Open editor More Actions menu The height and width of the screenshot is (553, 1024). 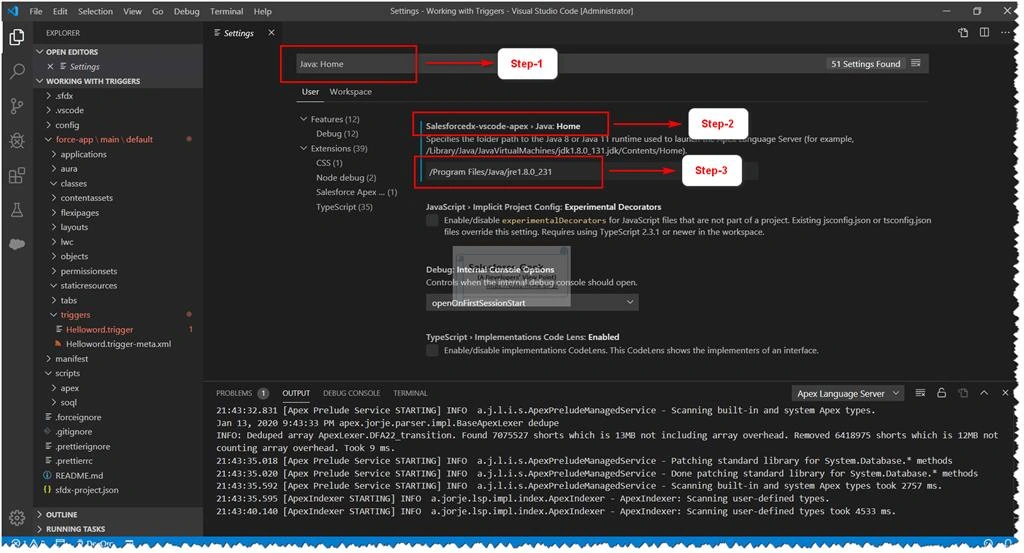tap(1005, 33)
